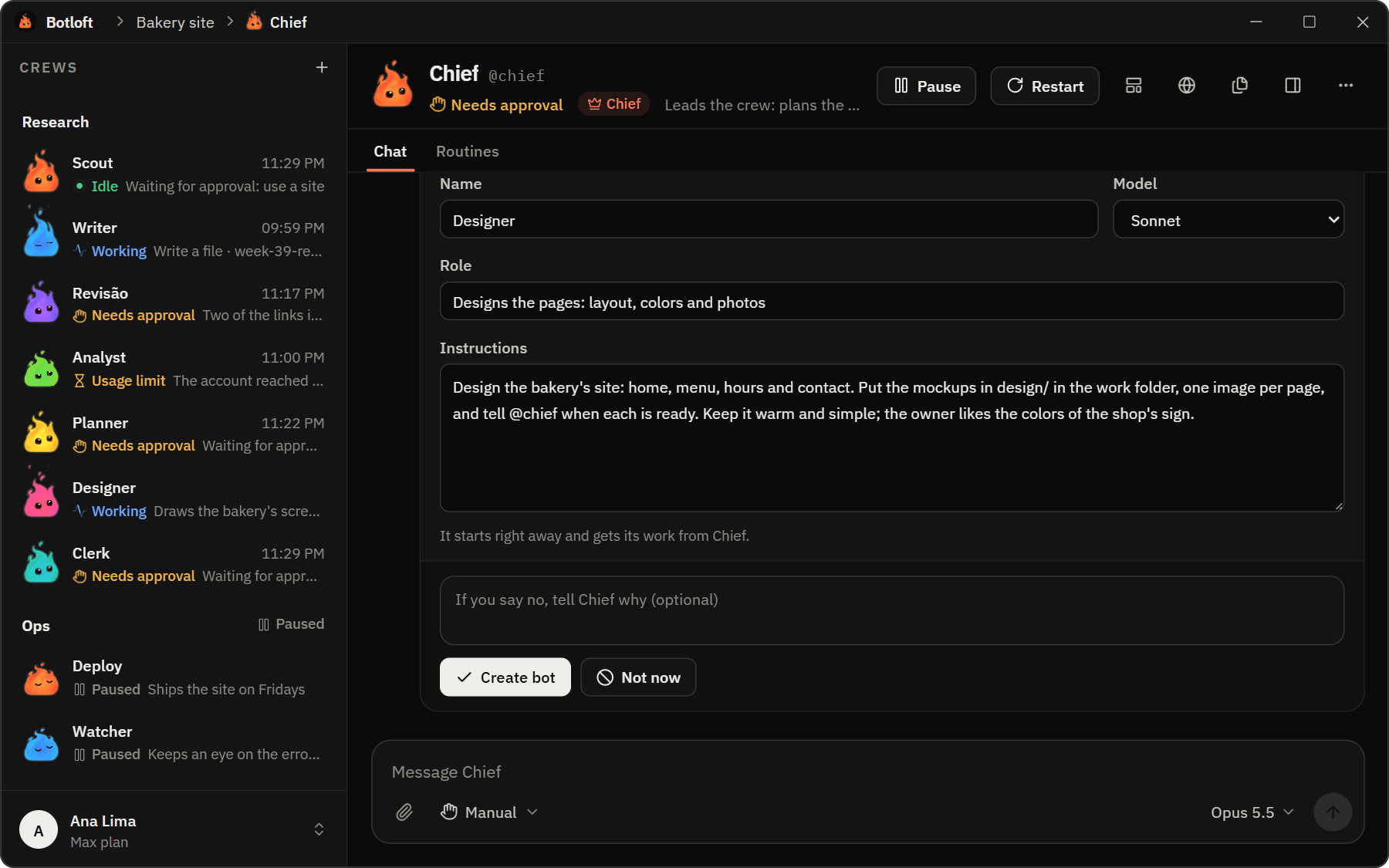Click the 'Leads the crew' description text

[x=762, y=105]
